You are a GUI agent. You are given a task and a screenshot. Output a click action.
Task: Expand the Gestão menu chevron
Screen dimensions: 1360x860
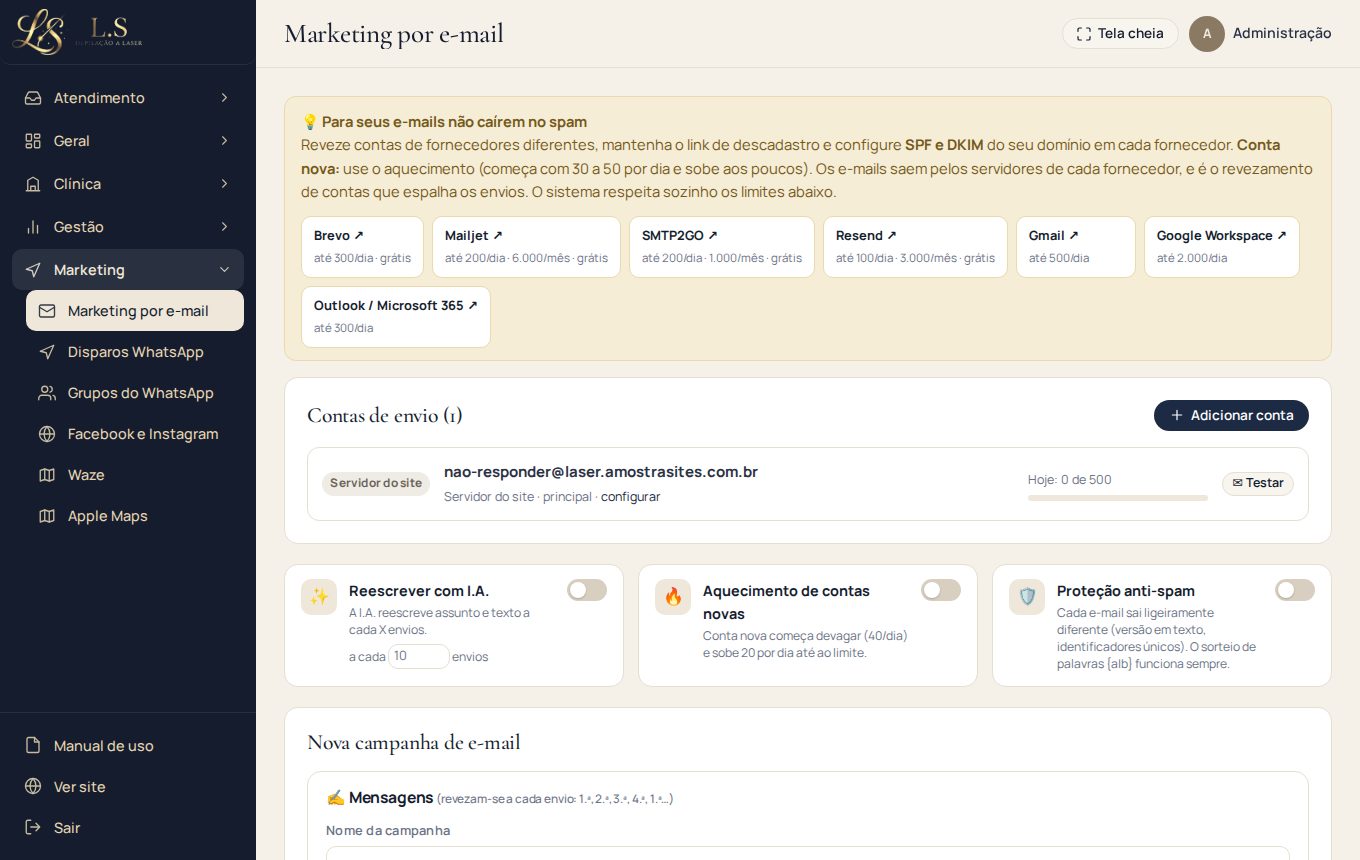(x=224, y=227)
